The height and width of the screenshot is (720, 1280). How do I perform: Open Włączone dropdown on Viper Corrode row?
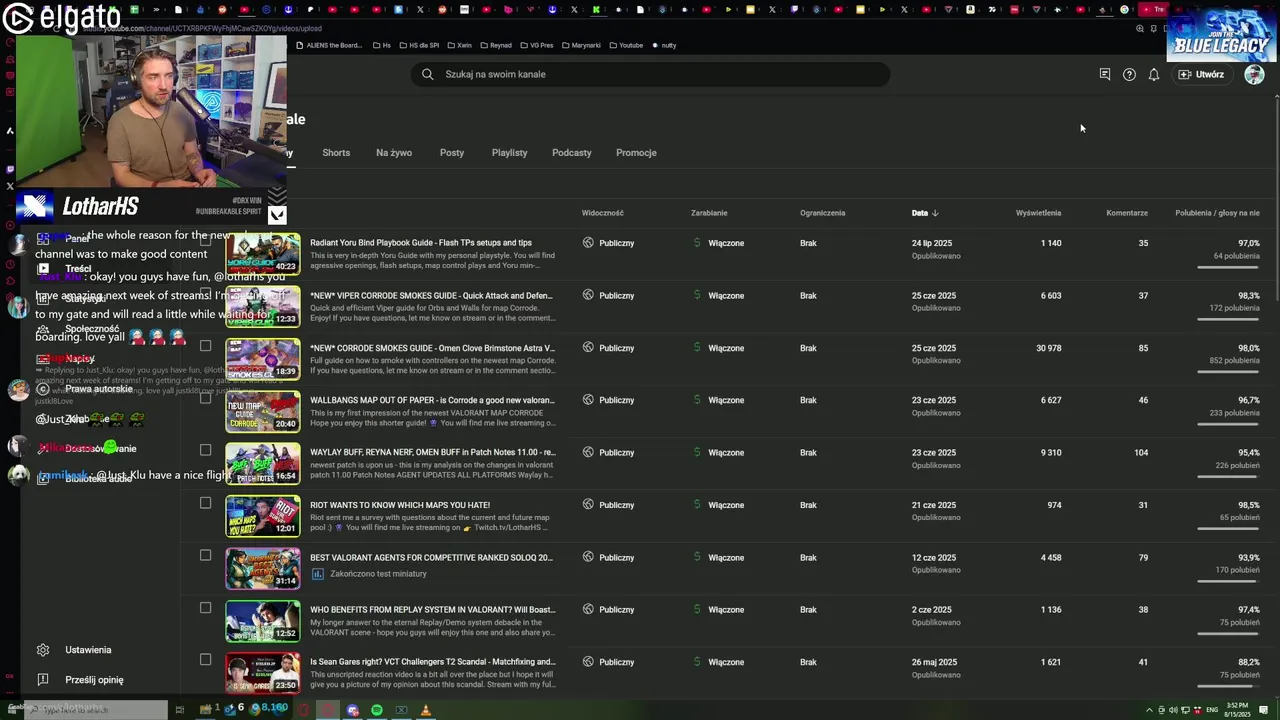coord(726,295)
